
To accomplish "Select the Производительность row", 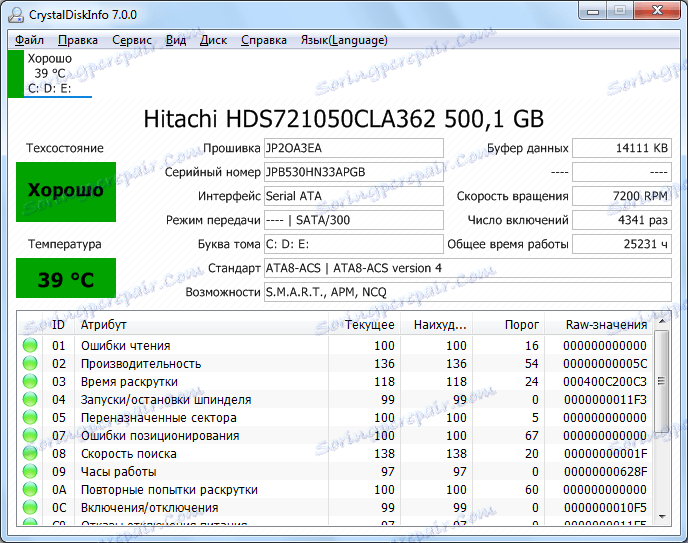I will pyautogui.click(x=336, y=364).
